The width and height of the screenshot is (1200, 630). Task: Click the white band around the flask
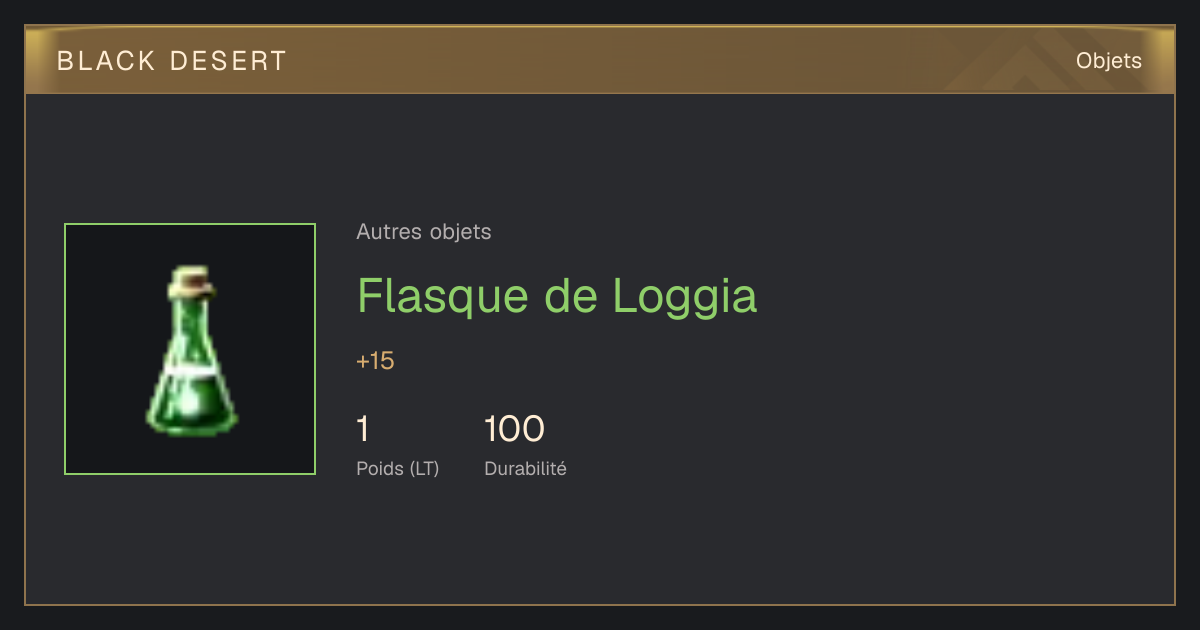(x=192, y=370)
